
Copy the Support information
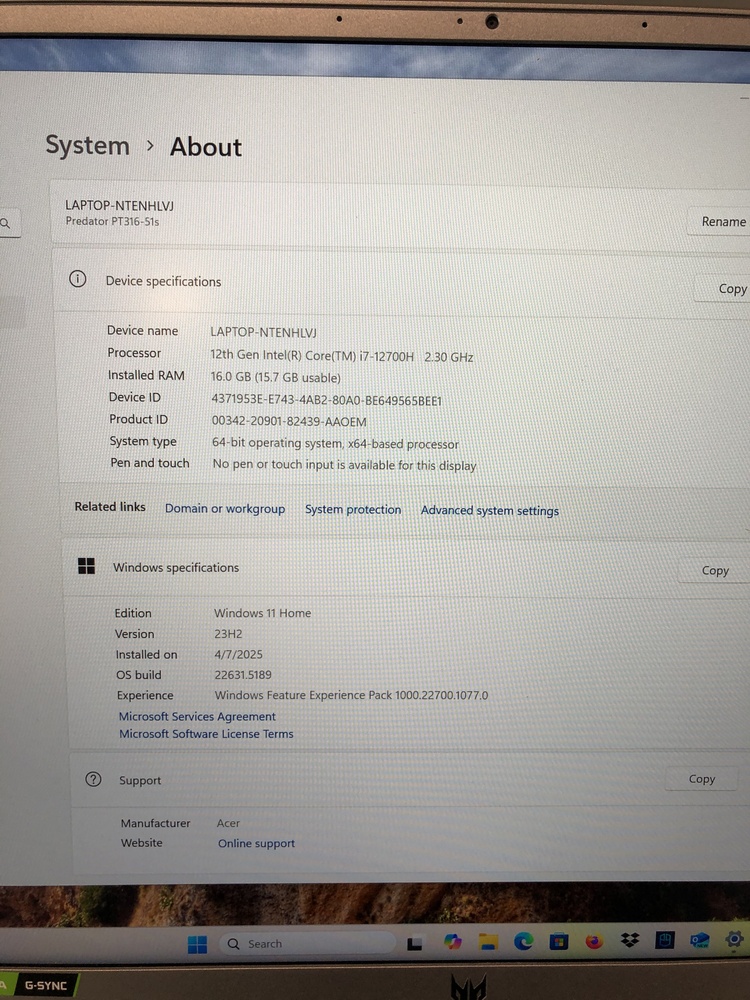(x=702, y=779)
